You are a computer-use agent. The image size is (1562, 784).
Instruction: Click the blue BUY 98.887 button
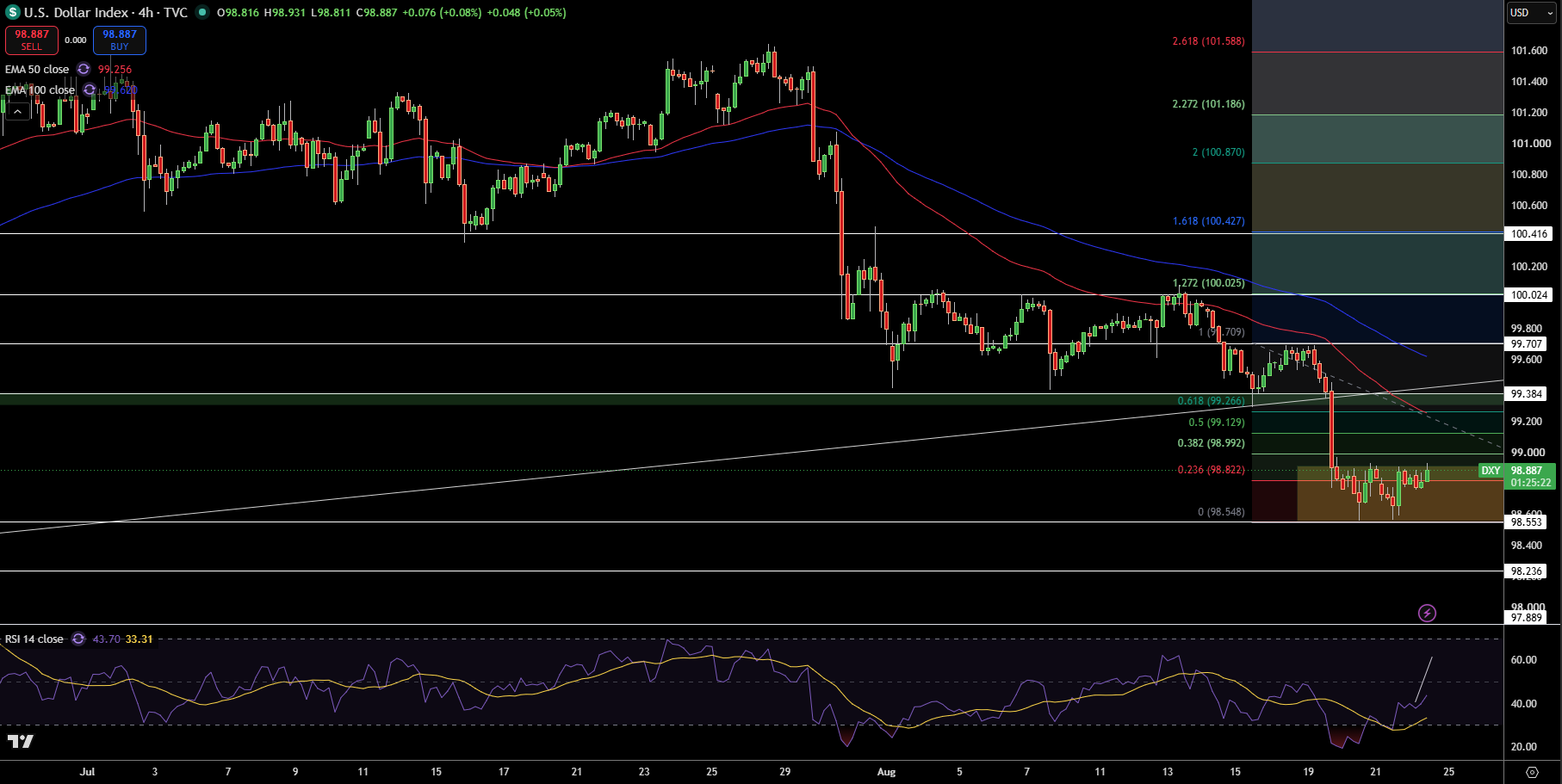point(120,40)
